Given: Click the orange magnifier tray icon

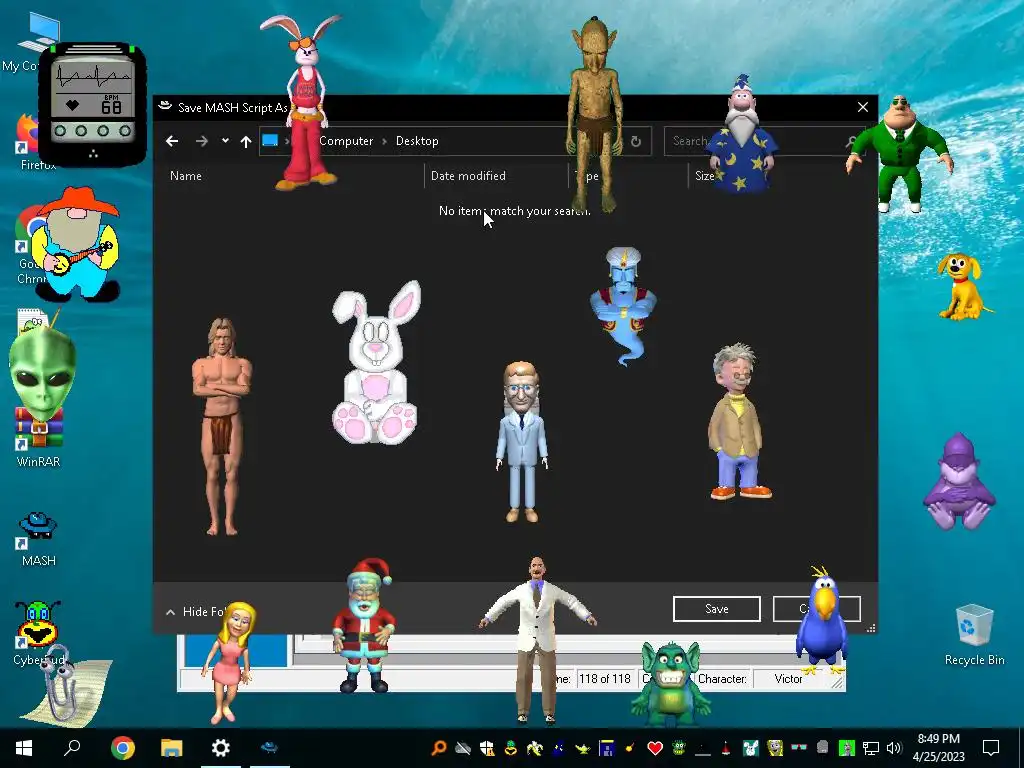Looking at the screenshot, I should click(439, 748).
